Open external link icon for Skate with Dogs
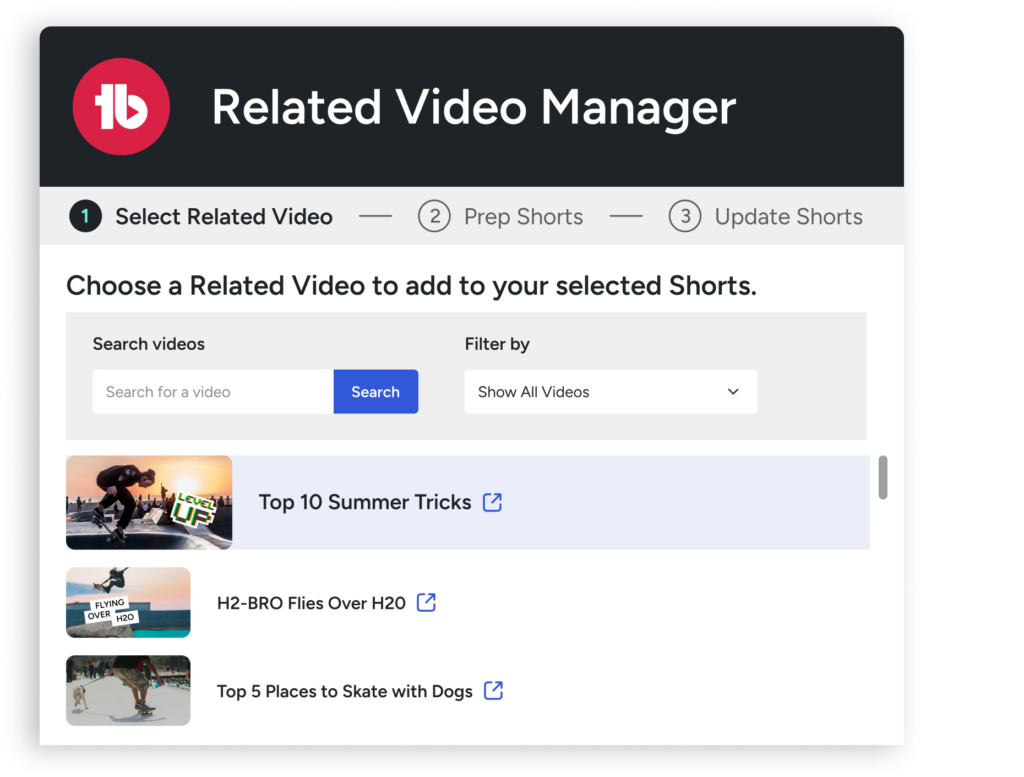 tap(493, 690)
